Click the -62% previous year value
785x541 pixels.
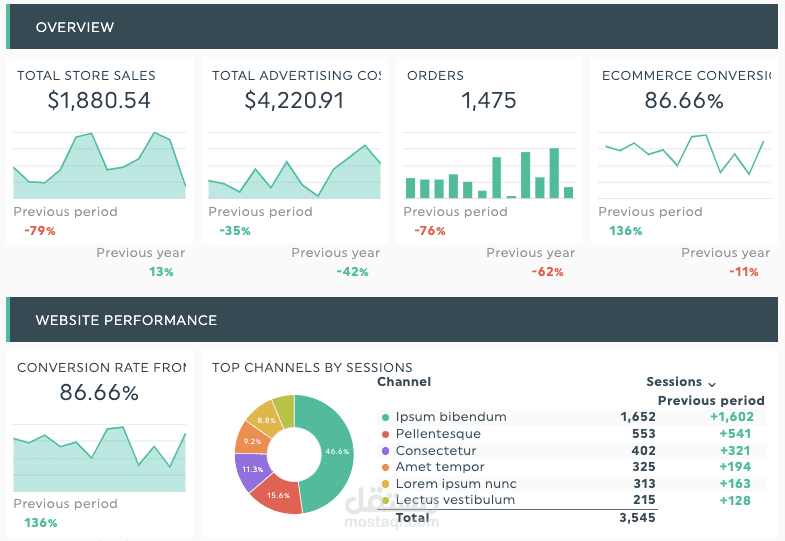click(x=547, y=272)
